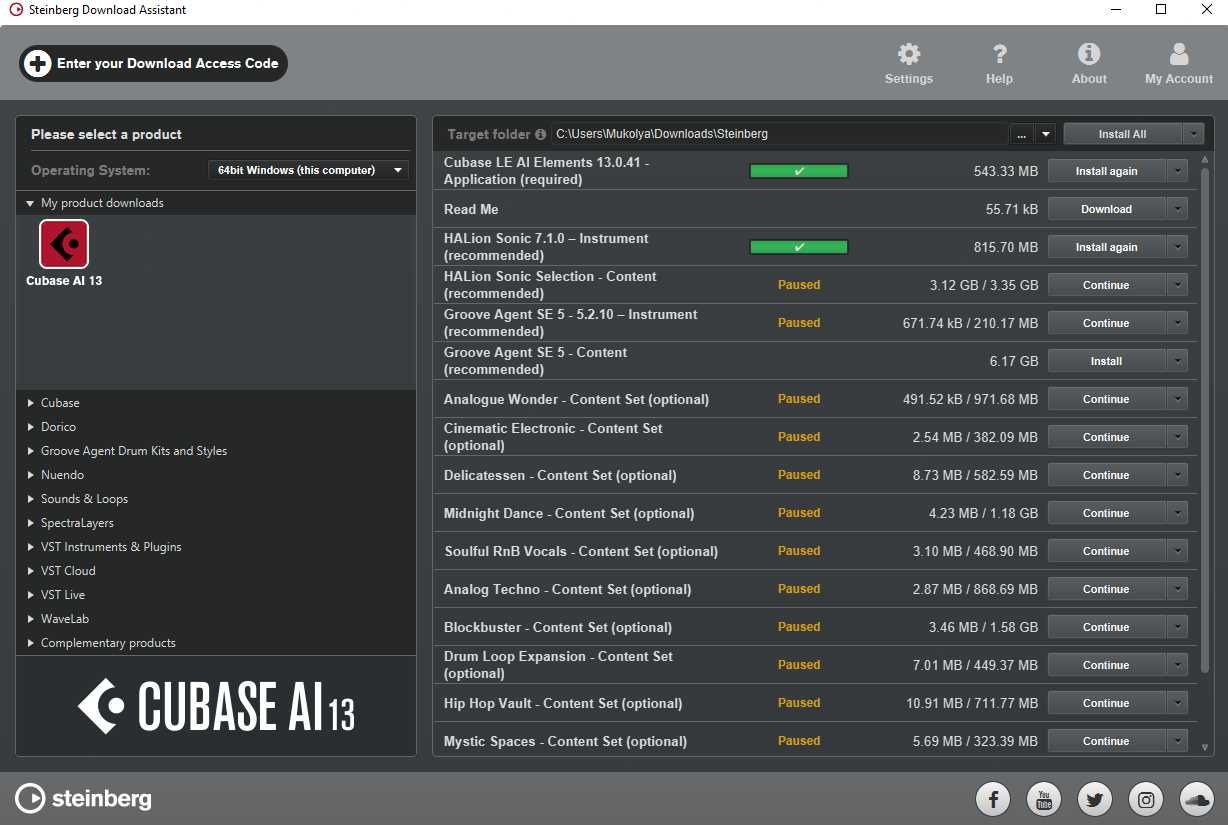The height and width of the screenshot is (825, 1228).
Task: Click Paused status of Hip Hop Vault
Action: [x=799, y=703]
